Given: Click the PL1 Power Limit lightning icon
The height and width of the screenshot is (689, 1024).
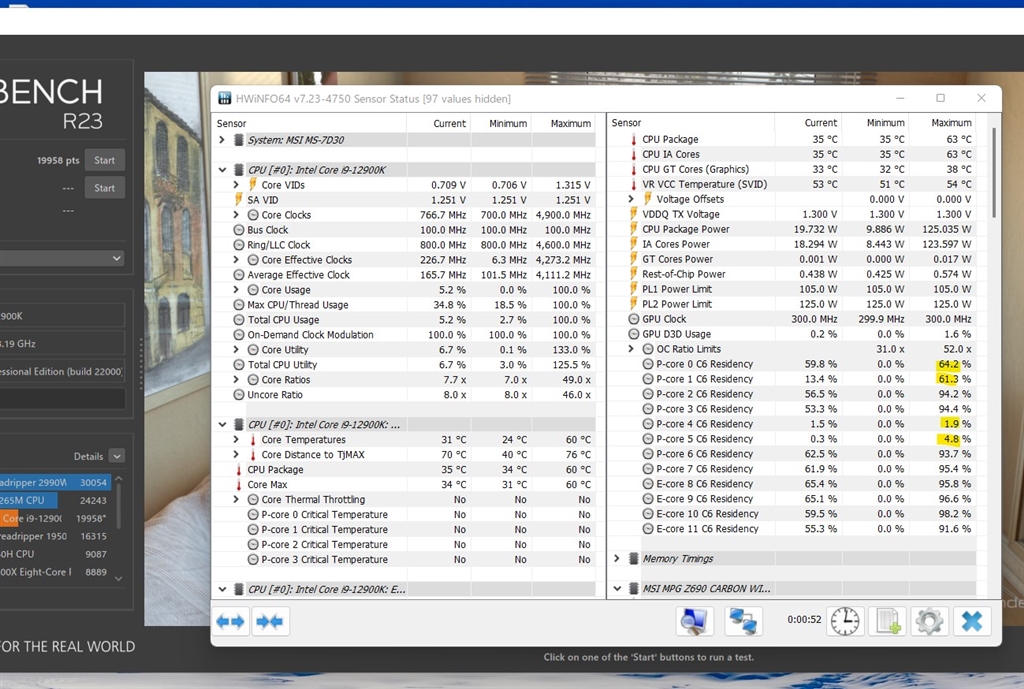Looking at the screenshot, I should (633, 289).
